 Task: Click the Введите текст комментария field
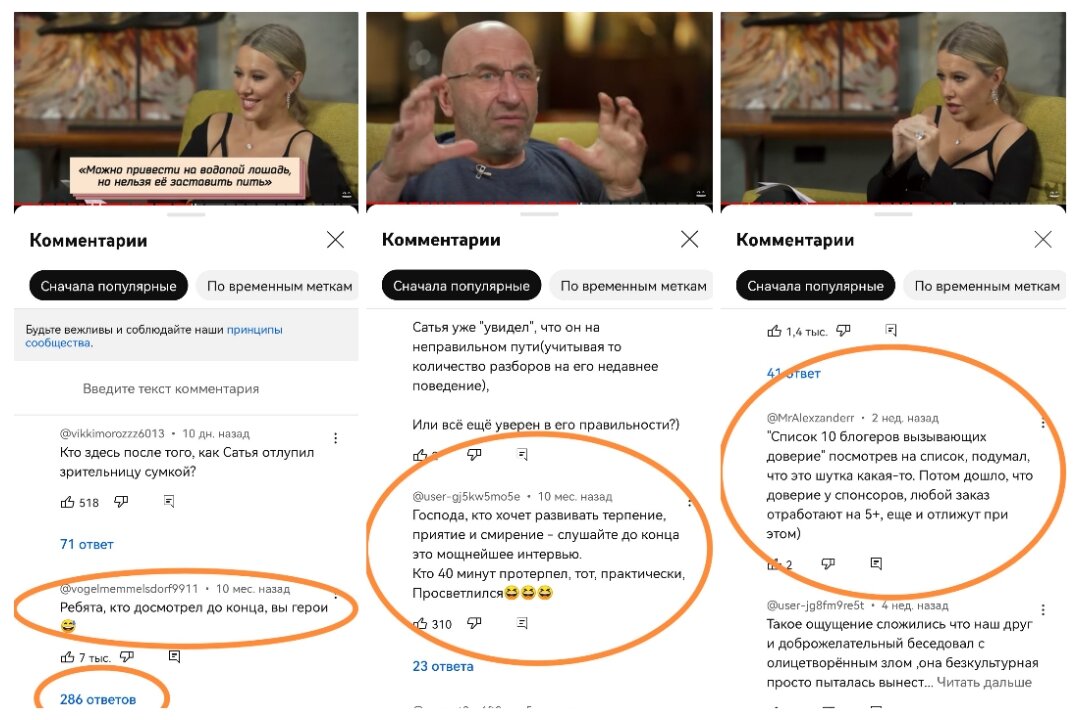coord(171,389)
